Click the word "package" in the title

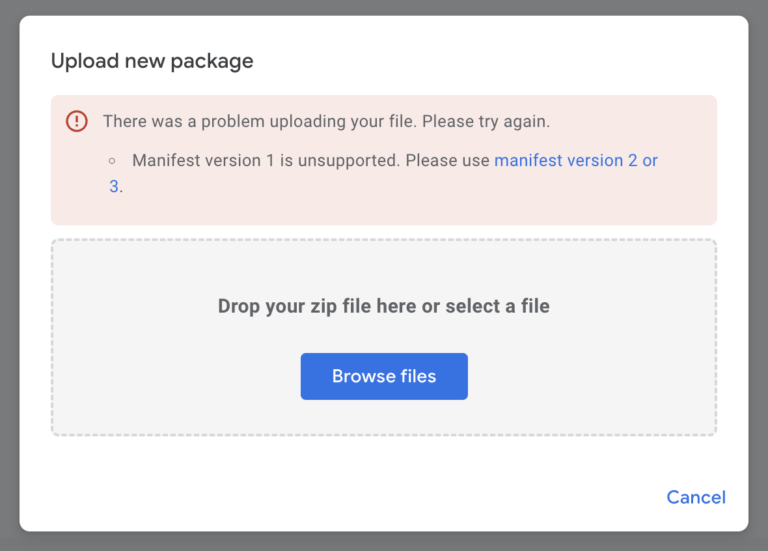[x=212, y=61]
